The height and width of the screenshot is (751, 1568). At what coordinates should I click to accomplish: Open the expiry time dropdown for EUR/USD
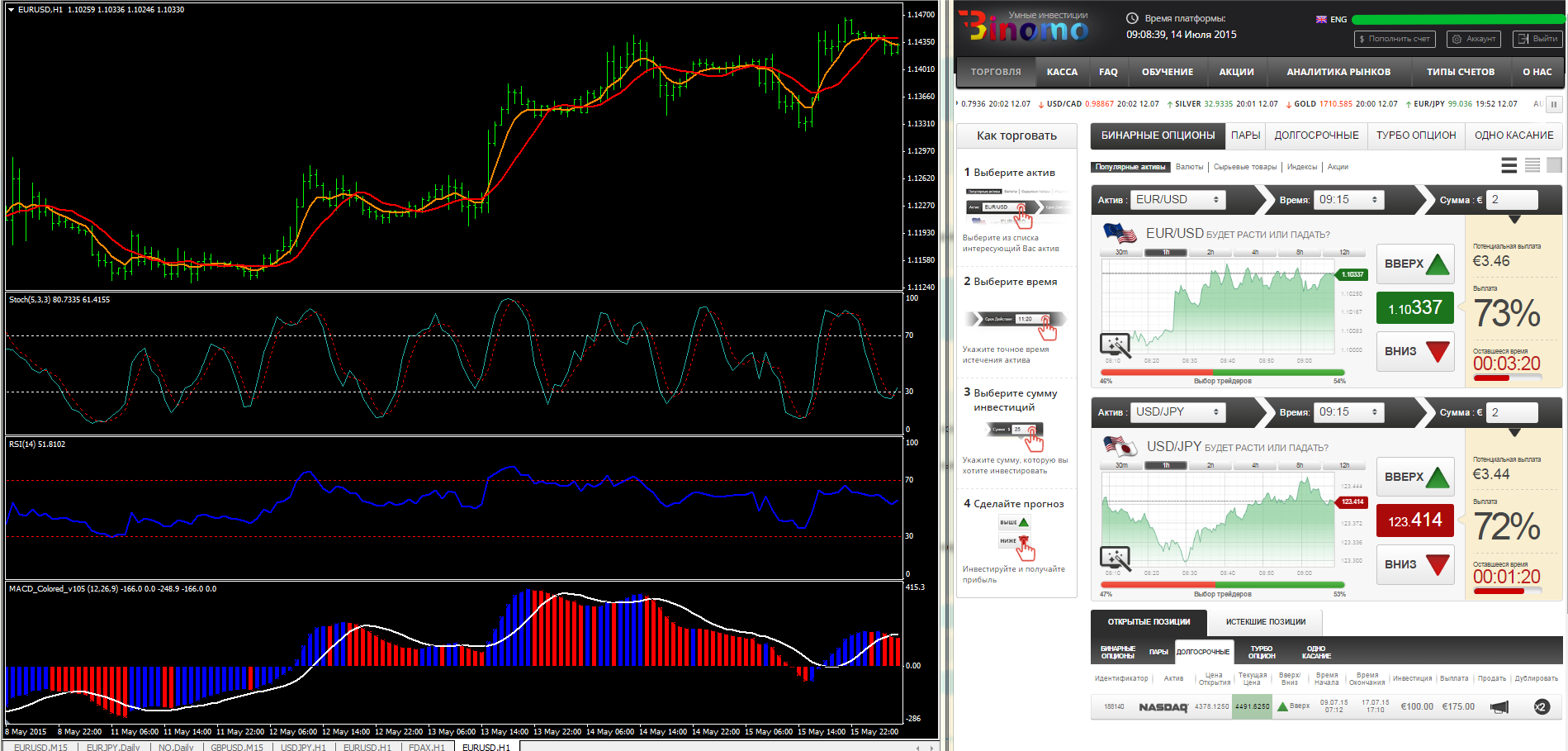point(1348,200)
